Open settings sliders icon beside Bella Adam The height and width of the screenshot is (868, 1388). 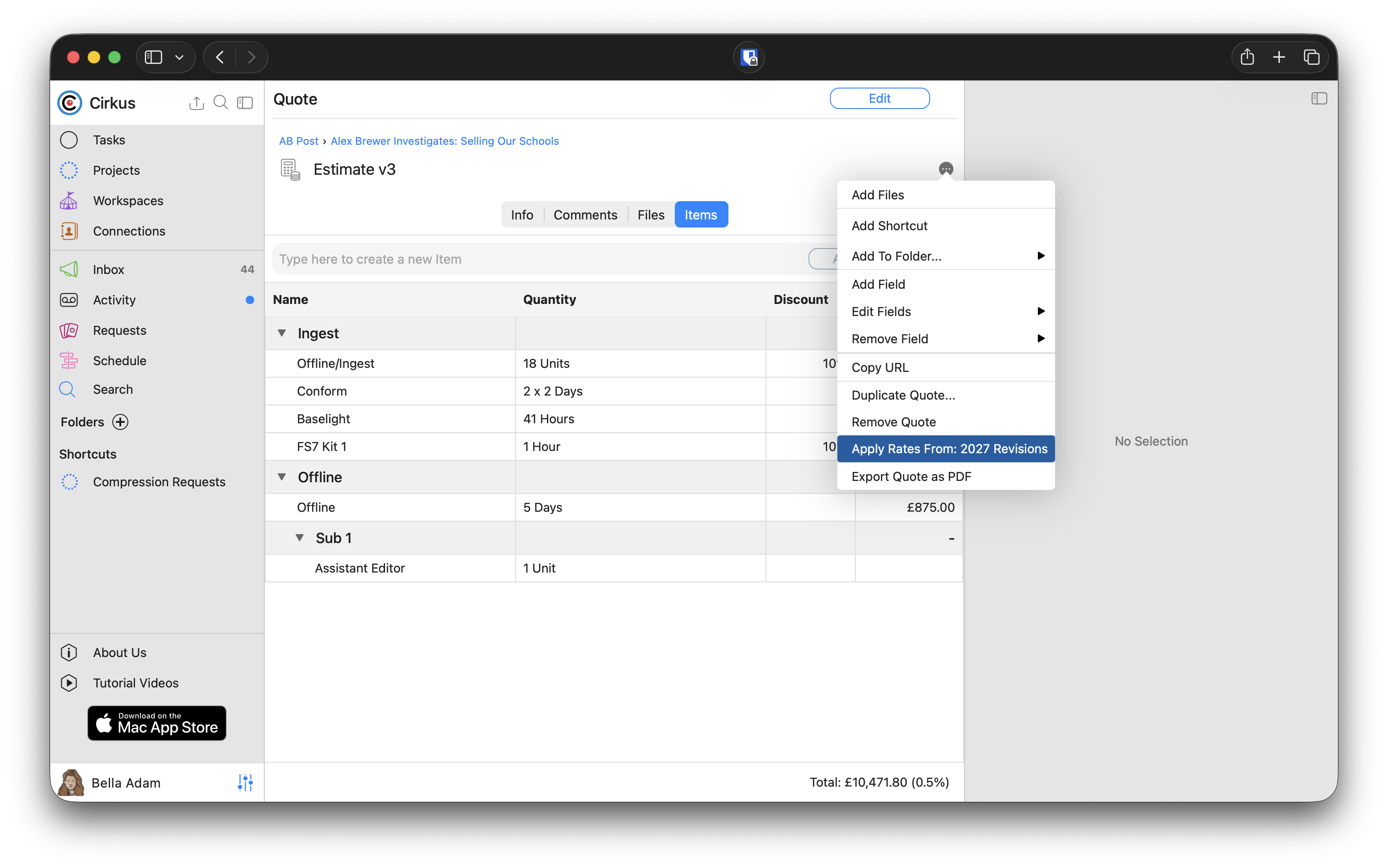pos(245,783)
